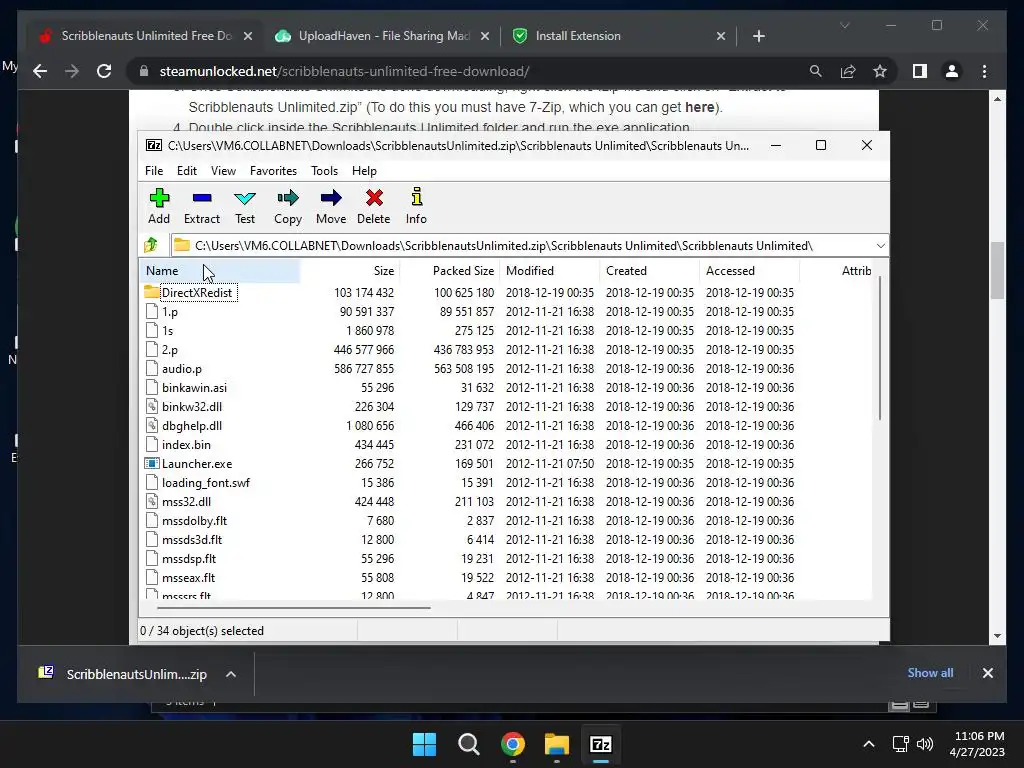Image resolution: width=1024 pixels, height=768 pixels.
Task: Go up one folder level in 7-Zip
Action: 152,245
